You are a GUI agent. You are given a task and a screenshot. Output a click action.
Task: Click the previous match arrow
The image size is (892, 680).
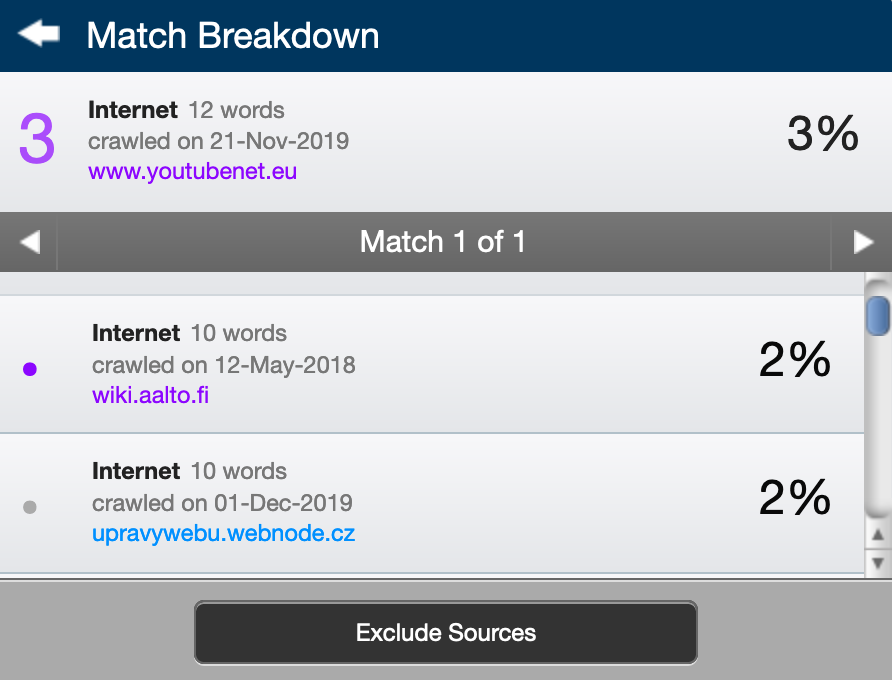(28, 242)
